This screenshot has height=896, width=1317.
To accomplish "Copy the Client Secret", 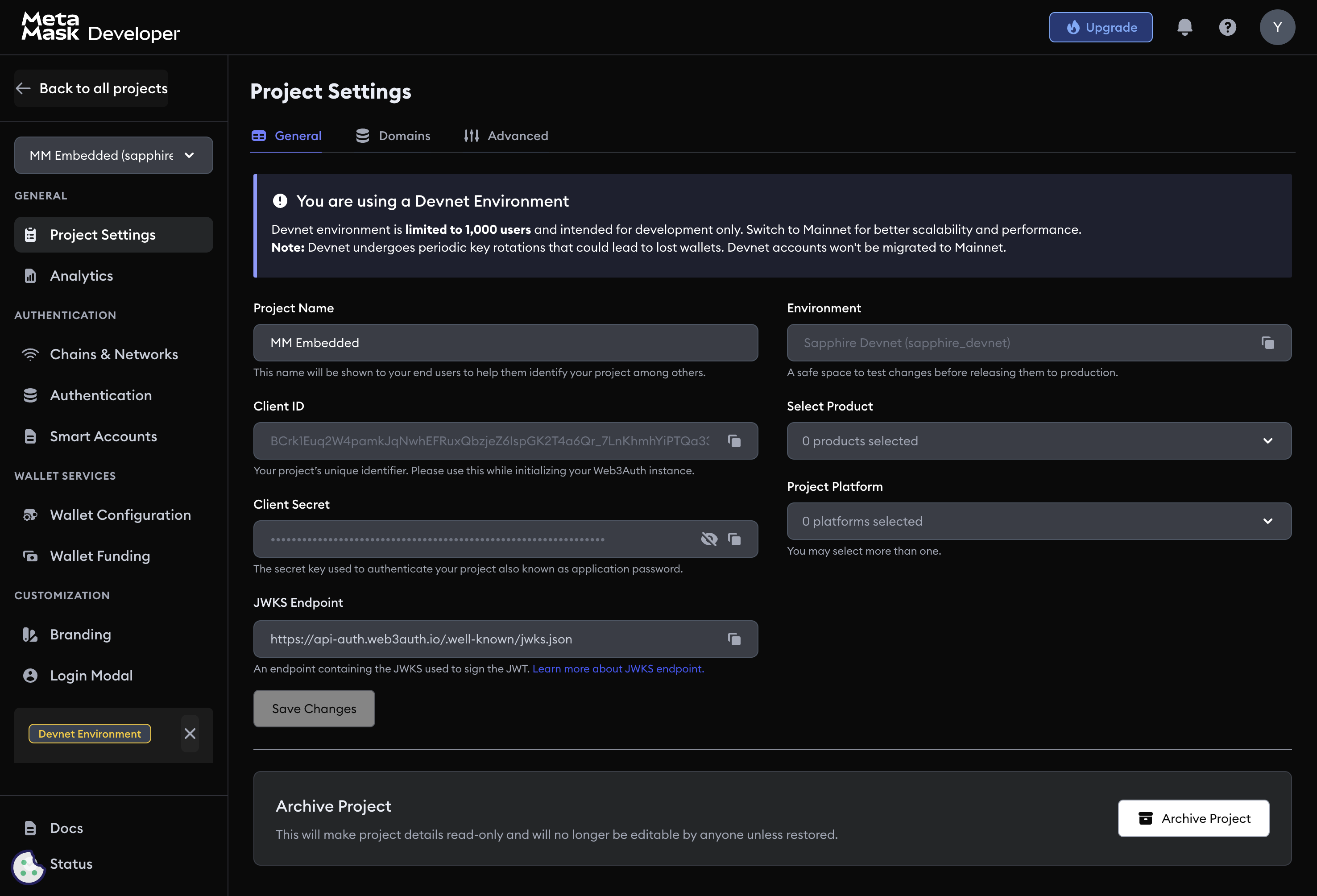I will [734, 539].
